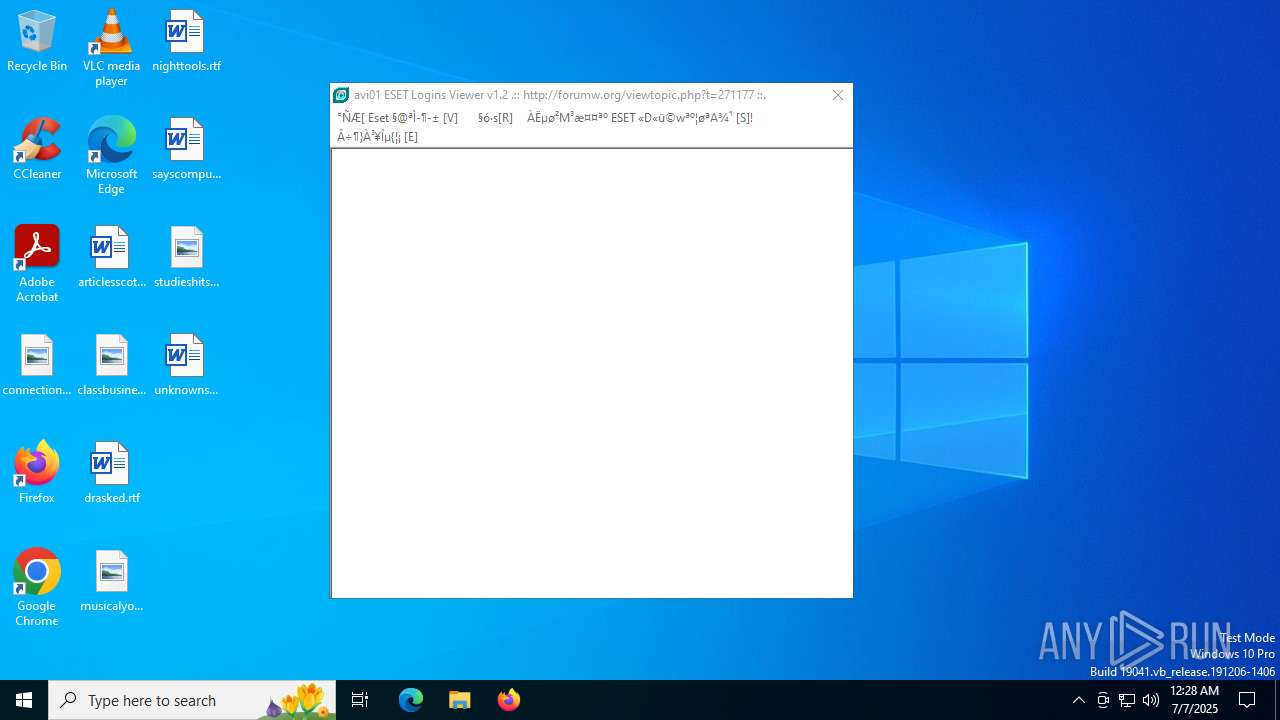Open File Explorer from taskbar
Image resolution: width=1280 pixels, height=720 pixels.
point(460,700)
